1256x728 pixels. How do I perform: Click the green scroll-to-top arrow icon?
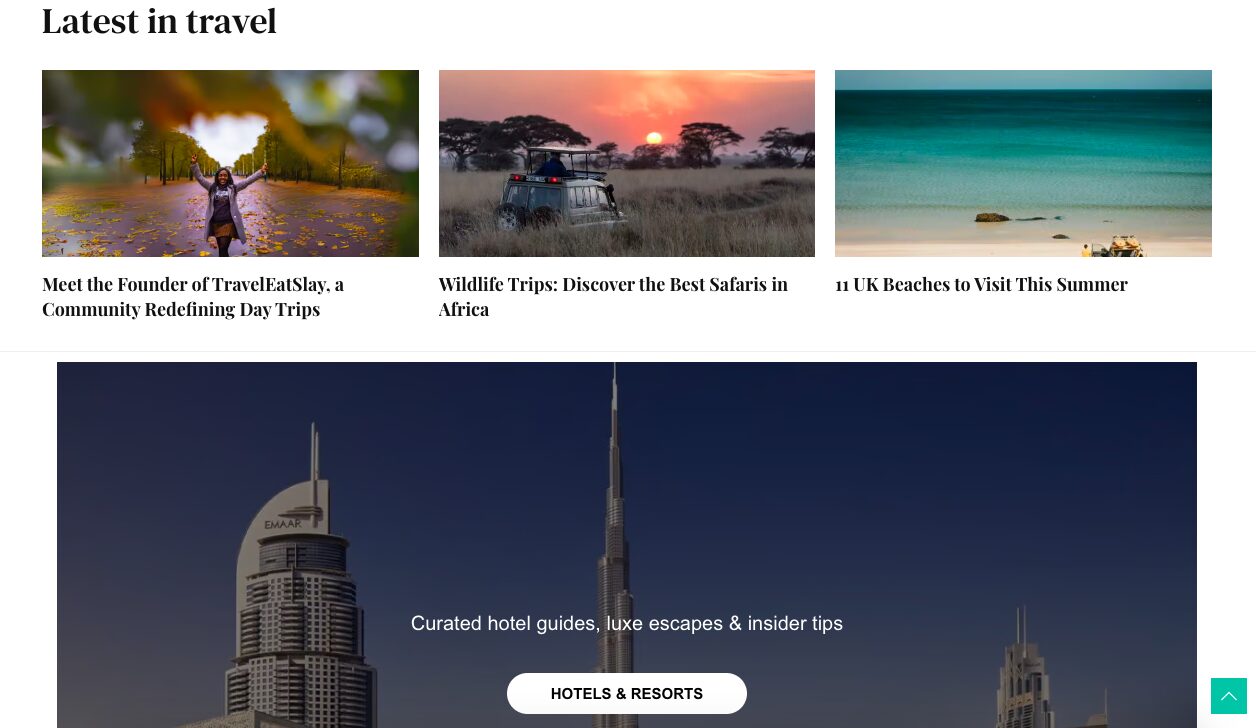[x=1229, y=696]
